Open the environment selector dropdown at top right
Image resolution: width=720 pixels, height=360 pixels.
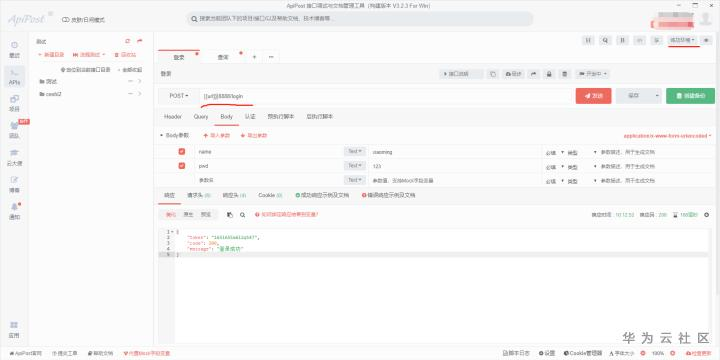[682, 40]
